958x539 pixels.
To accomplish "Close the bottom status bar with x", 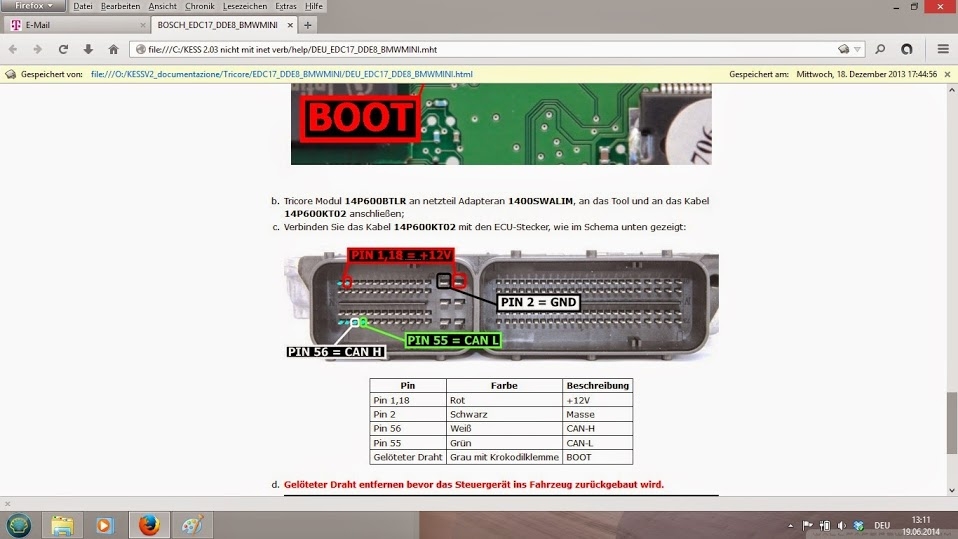I will (7, 504).
